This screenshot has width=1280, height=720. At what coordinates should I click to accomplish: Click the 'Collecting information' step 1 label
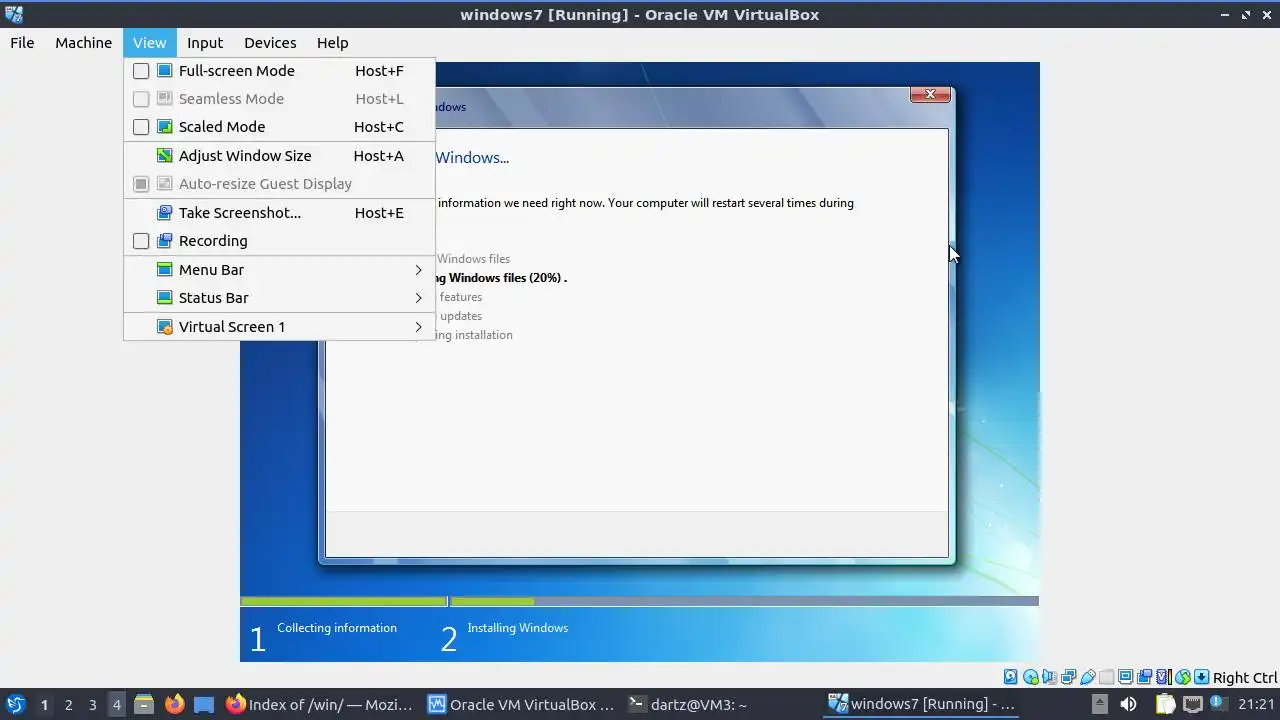click(337, 628)
